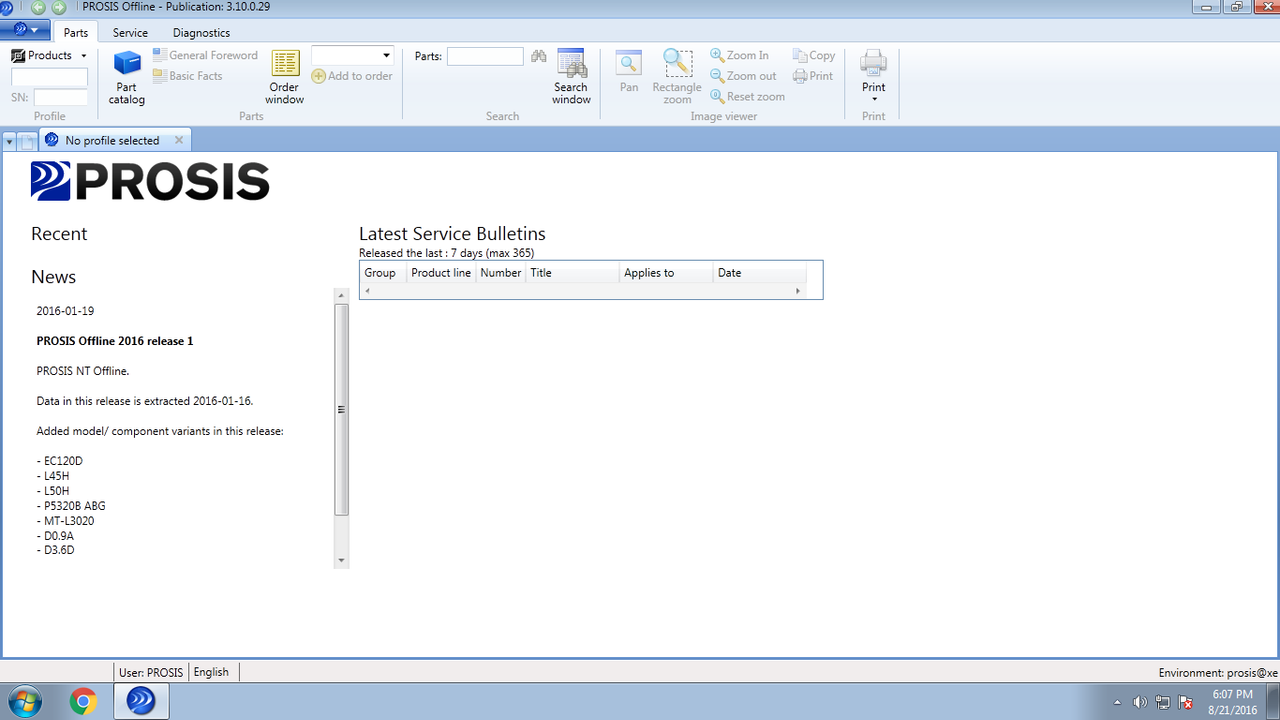This screenshot has width=1280, height=720.
Task: Click PROSIS taskbar icon
Action: [141, 701]
